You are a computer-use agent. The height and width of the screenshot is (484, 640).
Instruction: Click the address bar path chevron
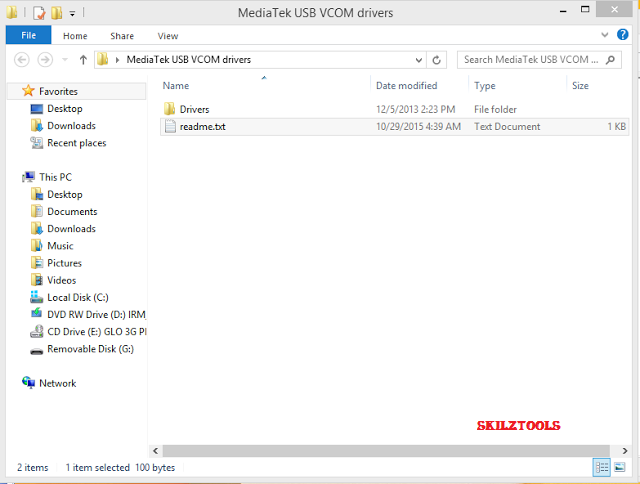click(117, 60)
